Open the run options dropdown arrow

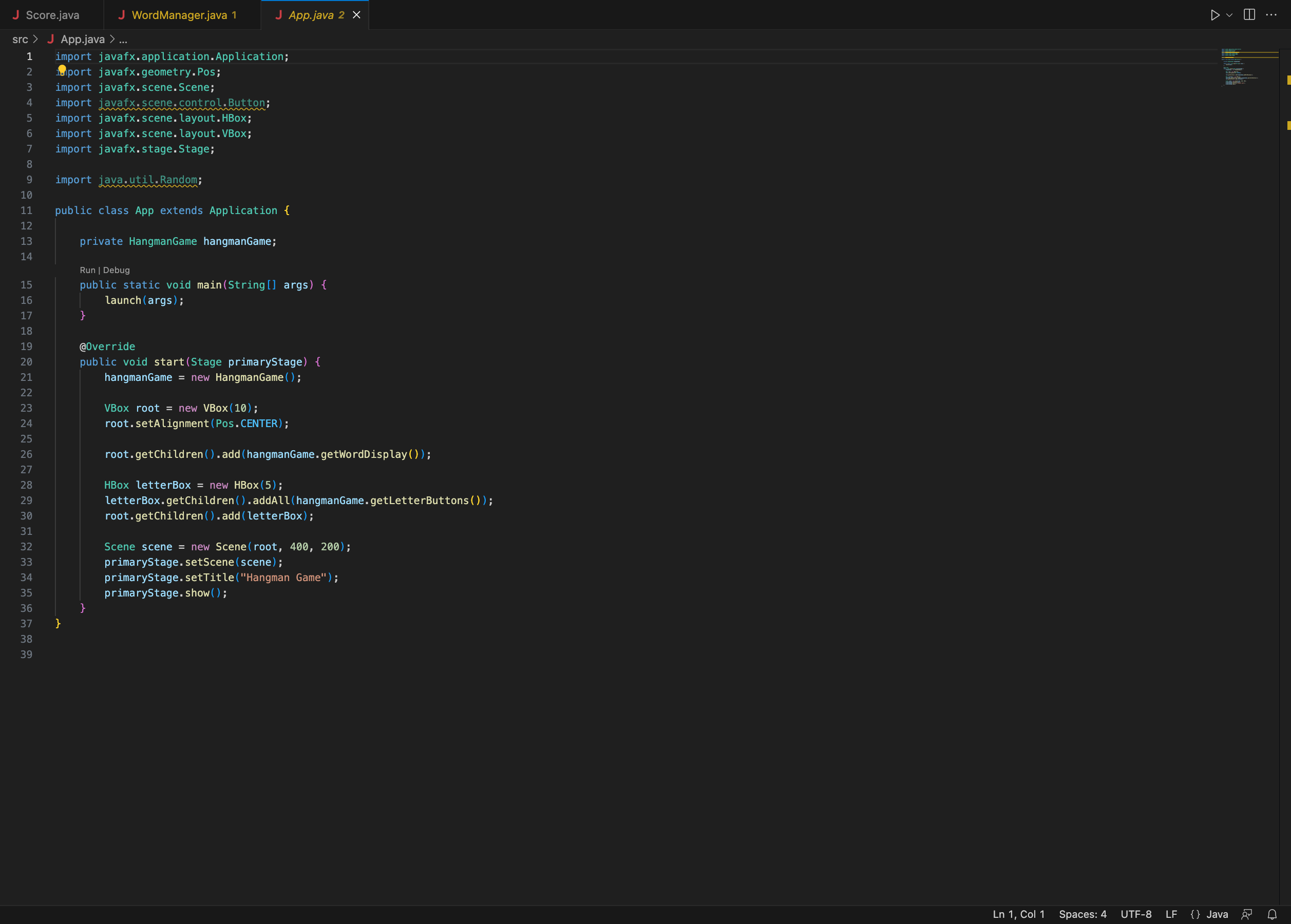click(x=1229, y=15)
